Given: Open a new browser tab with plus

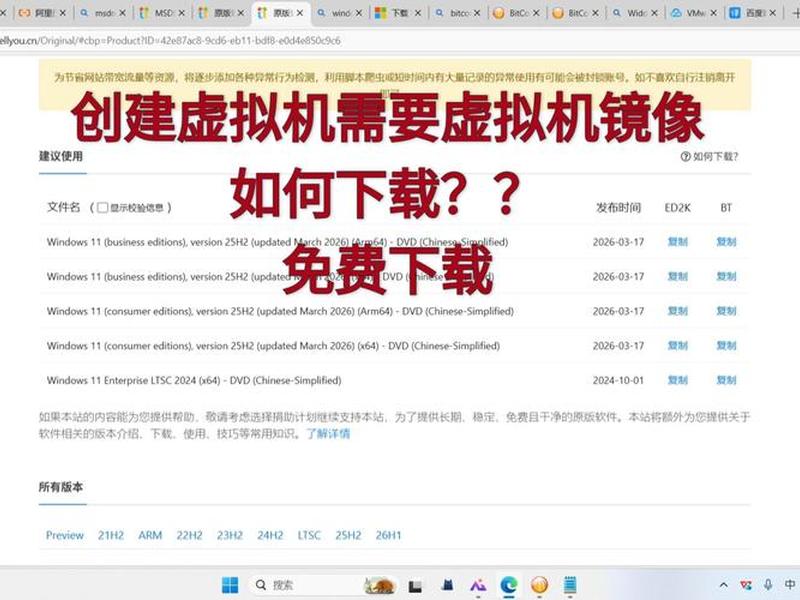Looking at the screenshot, I should (x=795, y=13).
